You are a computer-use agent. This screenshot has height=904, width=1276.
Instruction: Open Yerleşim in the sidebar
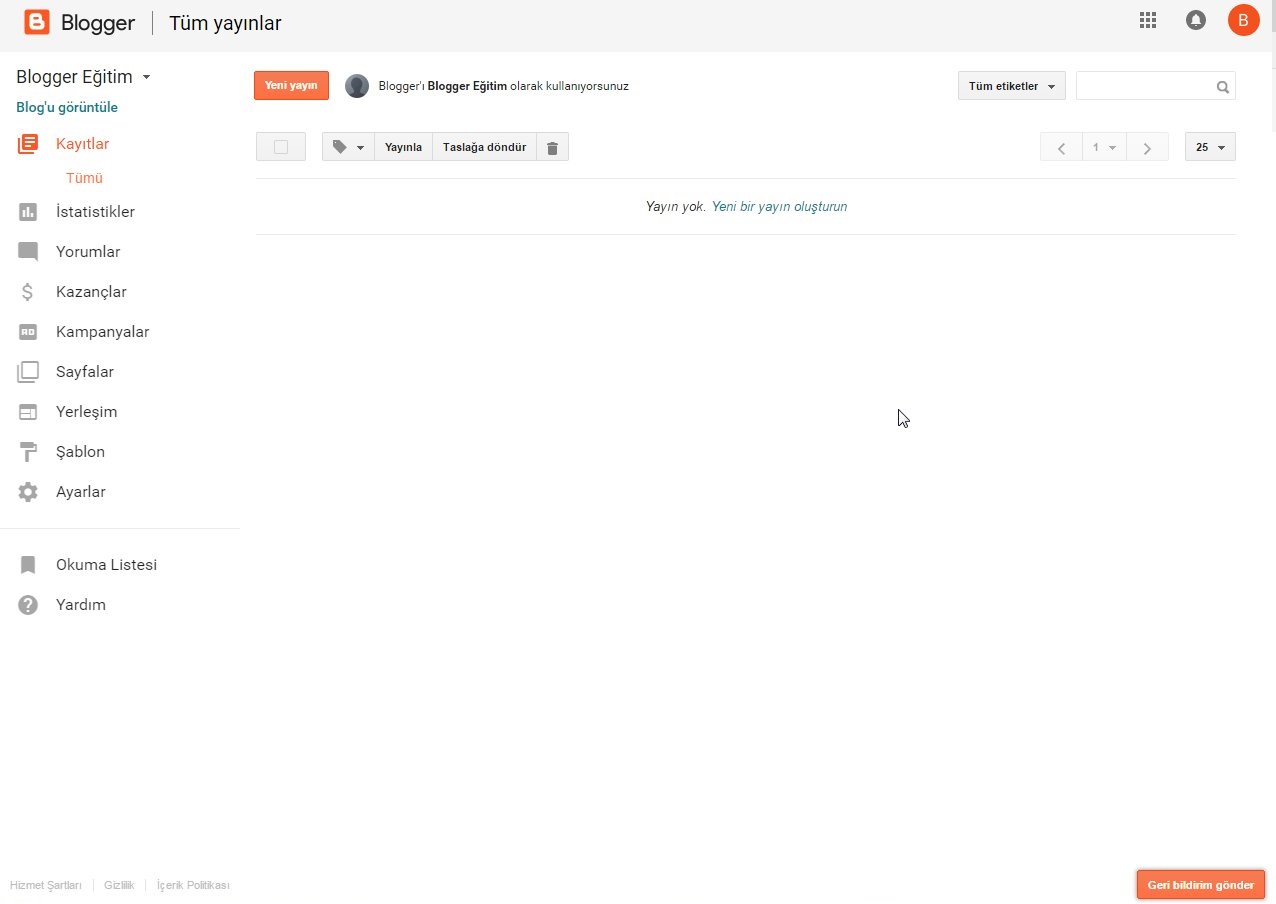[86, 412]
